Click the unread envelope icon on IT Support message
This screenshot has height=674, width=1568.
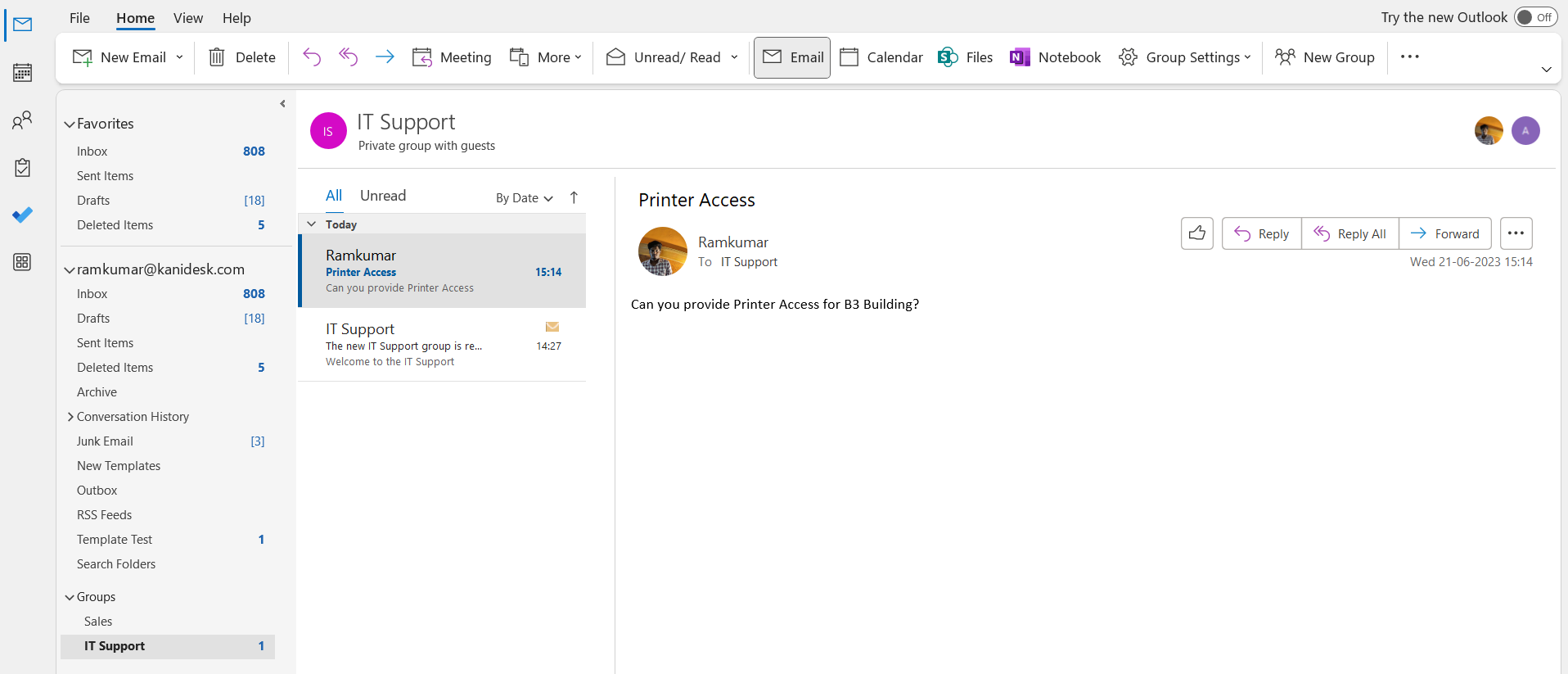click(x=552, y=327)
